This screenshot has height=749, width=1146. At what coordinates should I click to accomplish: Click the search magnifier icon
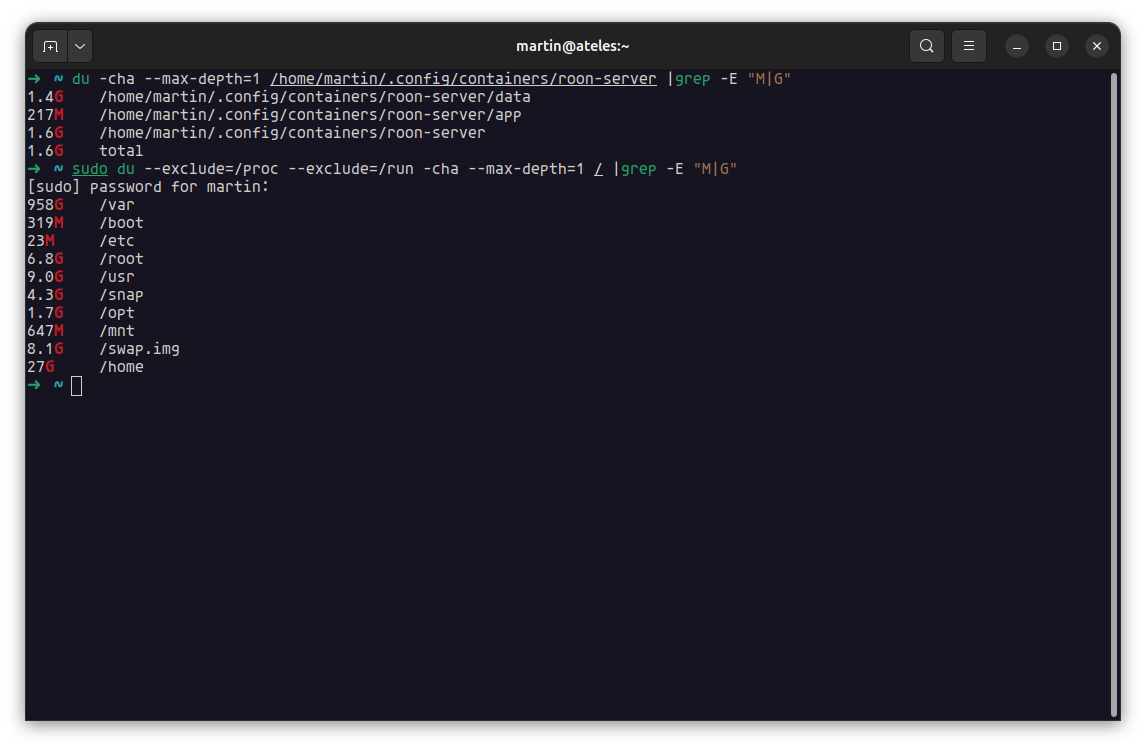click(x=927, y=46)
